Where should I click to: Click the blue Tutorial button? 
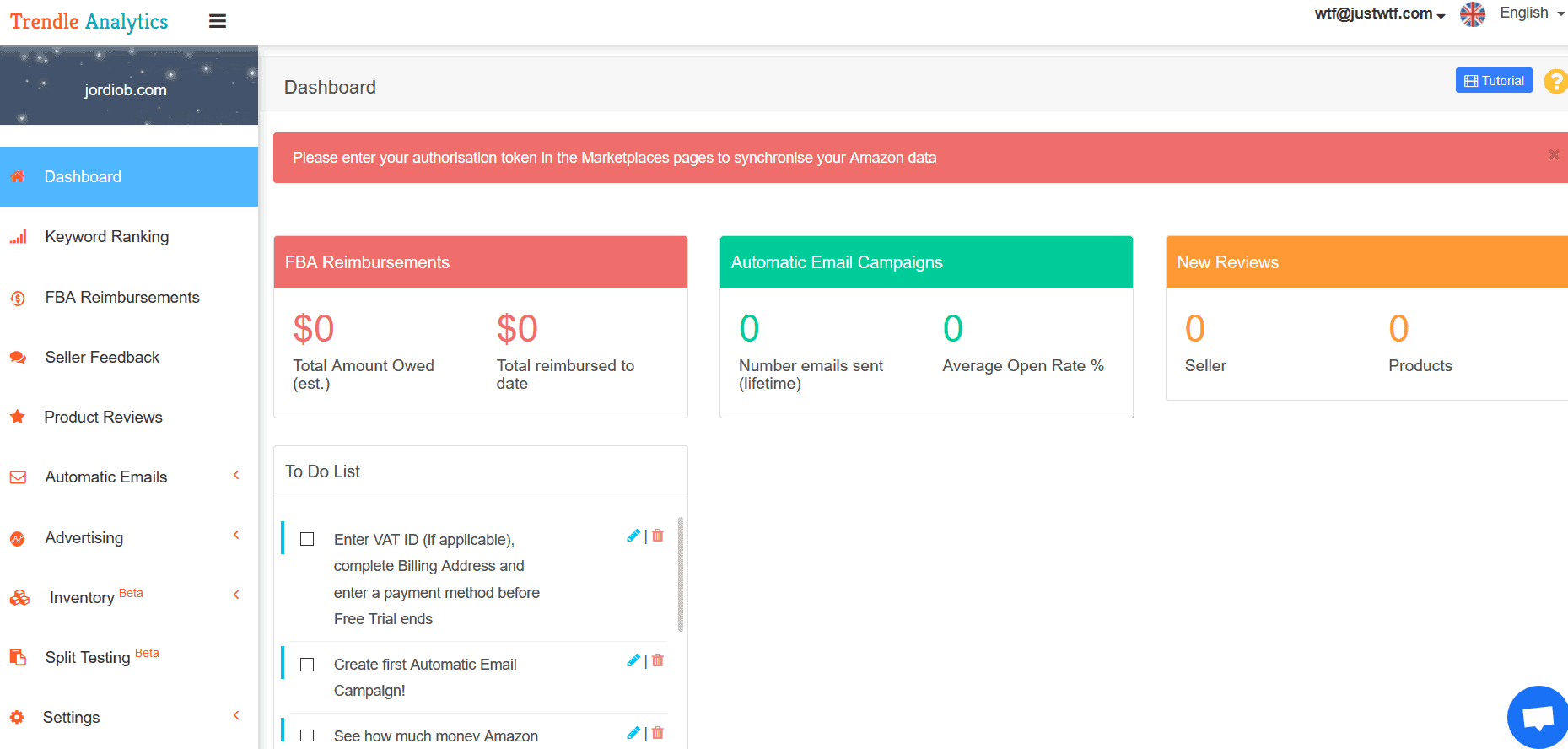tap(1493, 81)
